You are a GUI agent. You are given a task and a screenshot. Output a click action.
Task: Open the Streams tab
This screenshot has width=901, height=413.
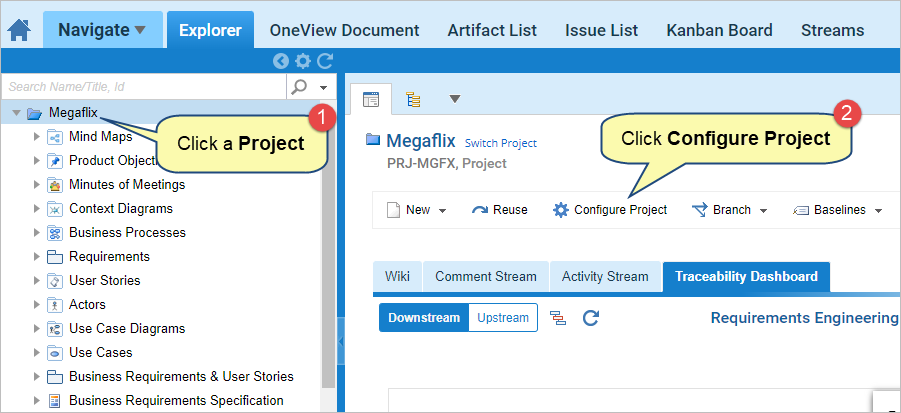point(833,30)
